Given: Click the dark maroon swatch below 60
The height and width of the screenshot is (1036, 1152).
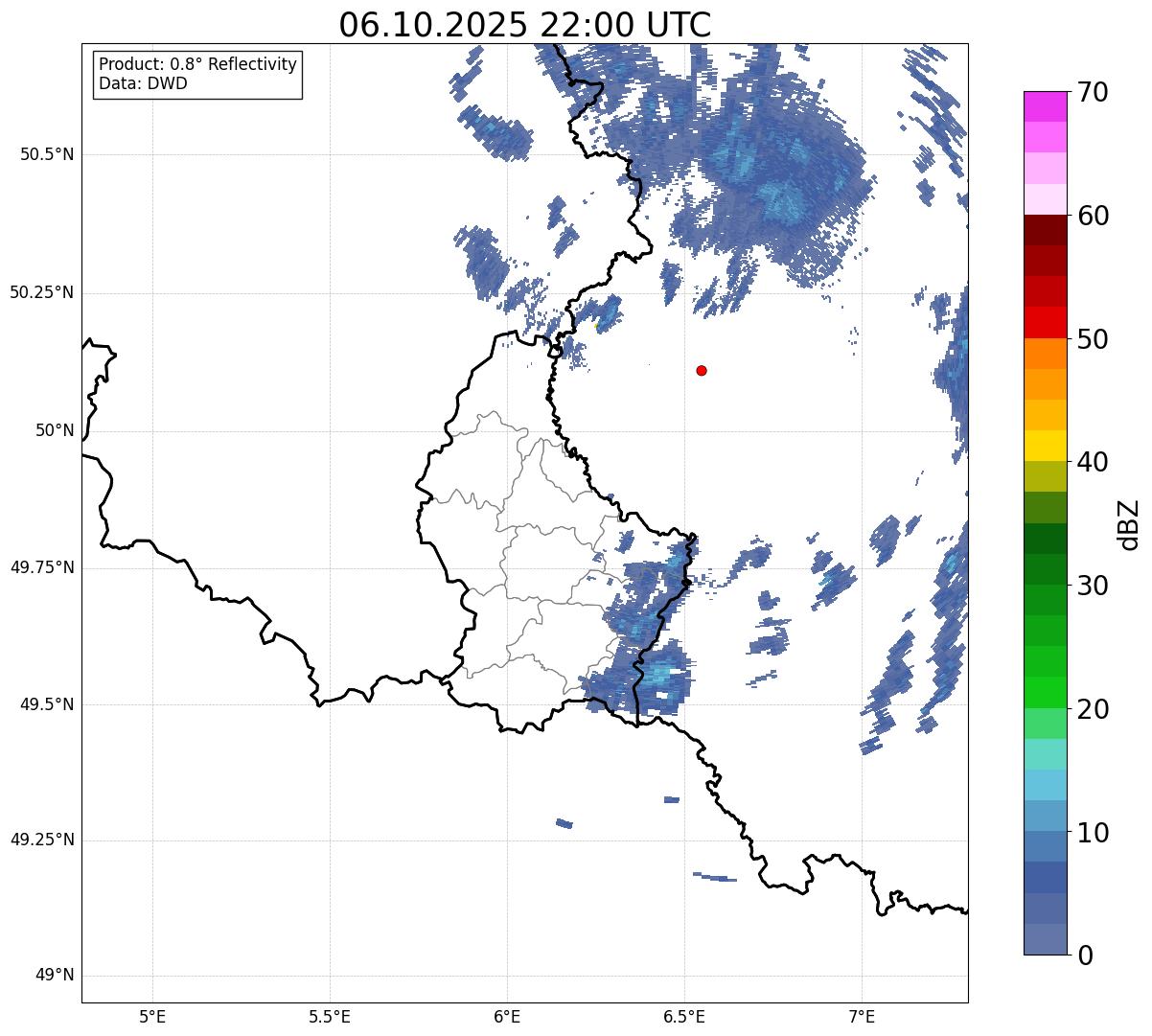Looking at the screenshot, I should (1045, 230).
